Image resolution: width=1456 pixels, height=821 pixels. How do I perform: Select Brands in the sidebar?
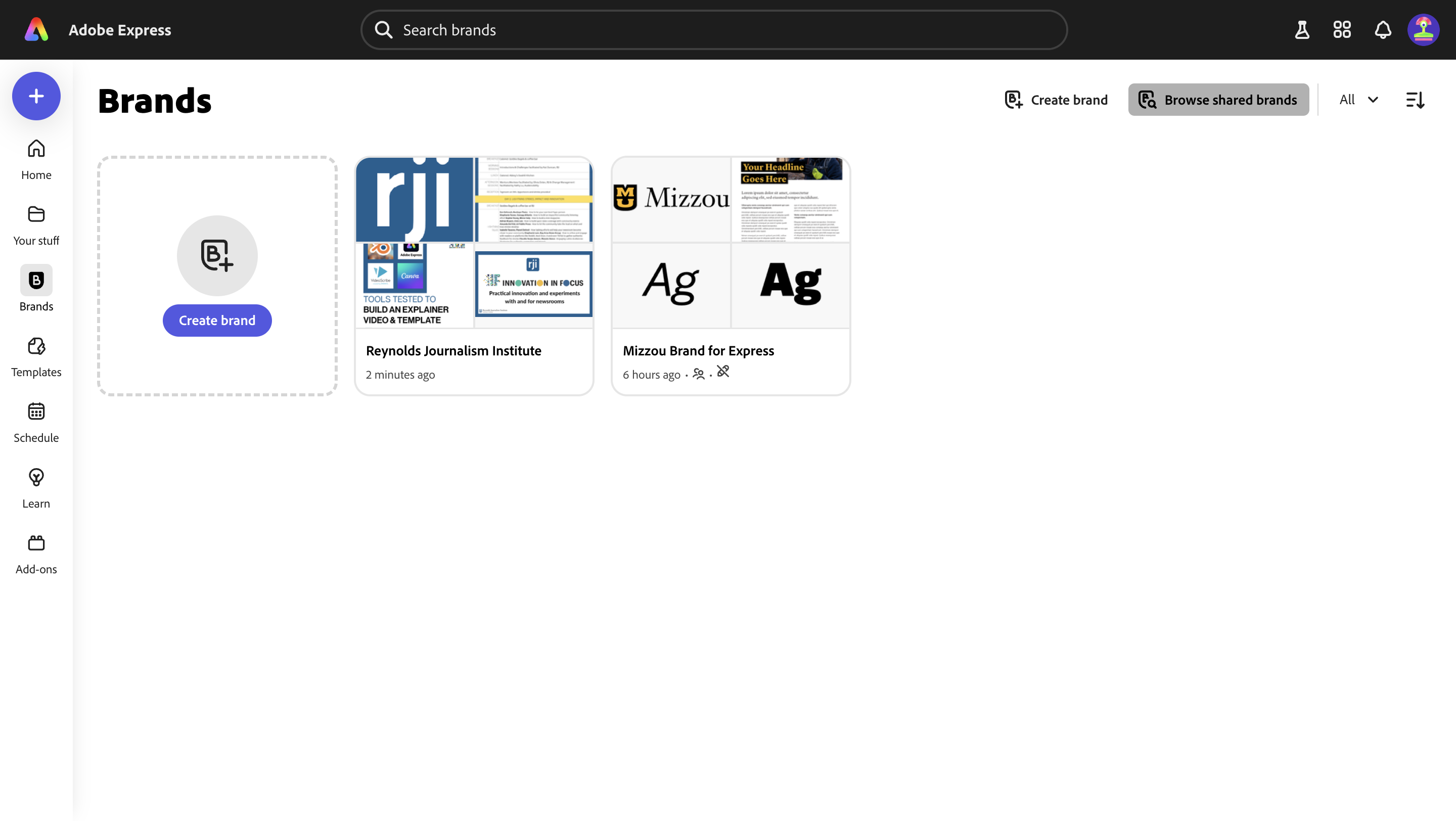coord(35,290)
